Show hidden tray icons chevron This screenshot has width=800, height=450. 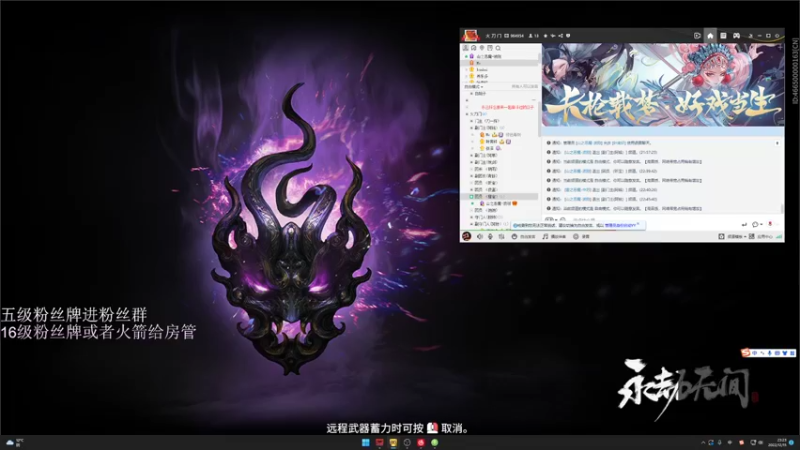click(703, 442)
